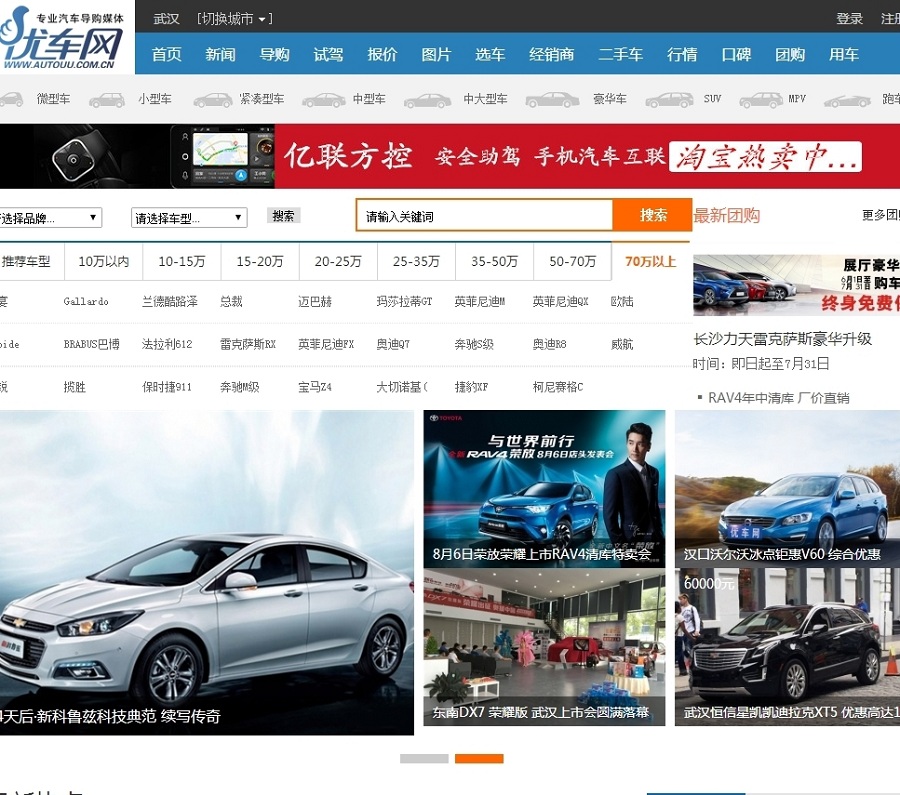Open the 宝马Z4 model link
The width and height of the screenshot is (900, 795).
(315, 387)
